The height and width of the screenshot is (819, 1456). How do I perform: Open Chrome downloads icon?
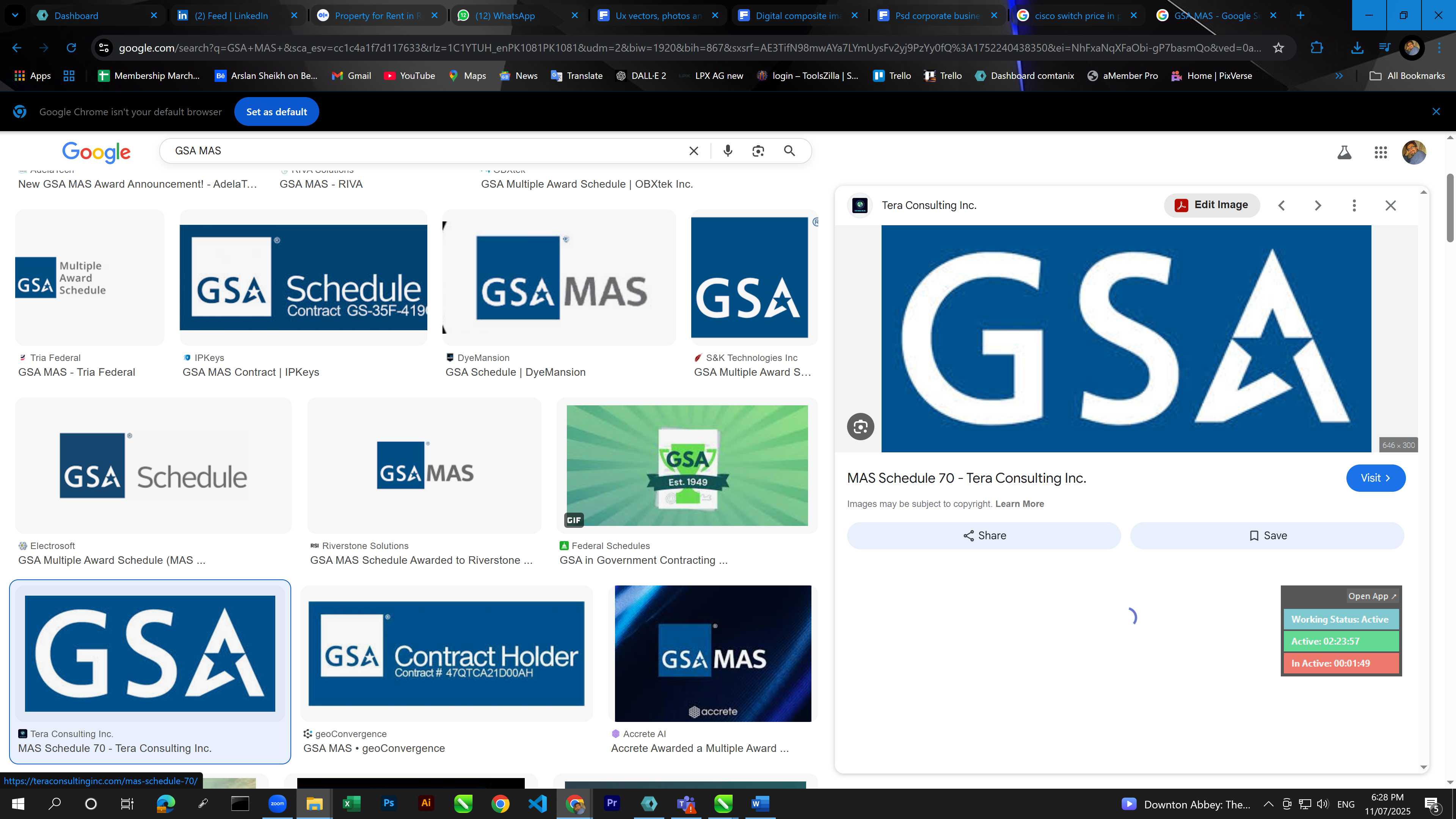1357,48
